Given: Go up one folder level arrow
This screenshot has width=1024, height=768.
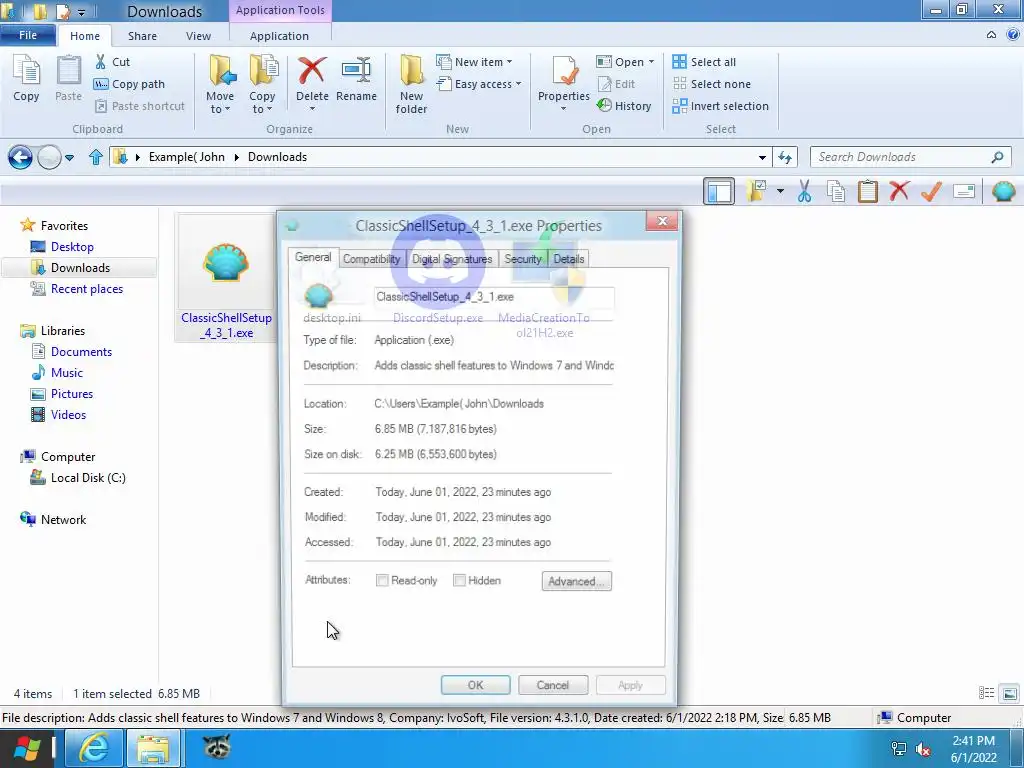Looking at the screenshot, I should tap(95, 157).
